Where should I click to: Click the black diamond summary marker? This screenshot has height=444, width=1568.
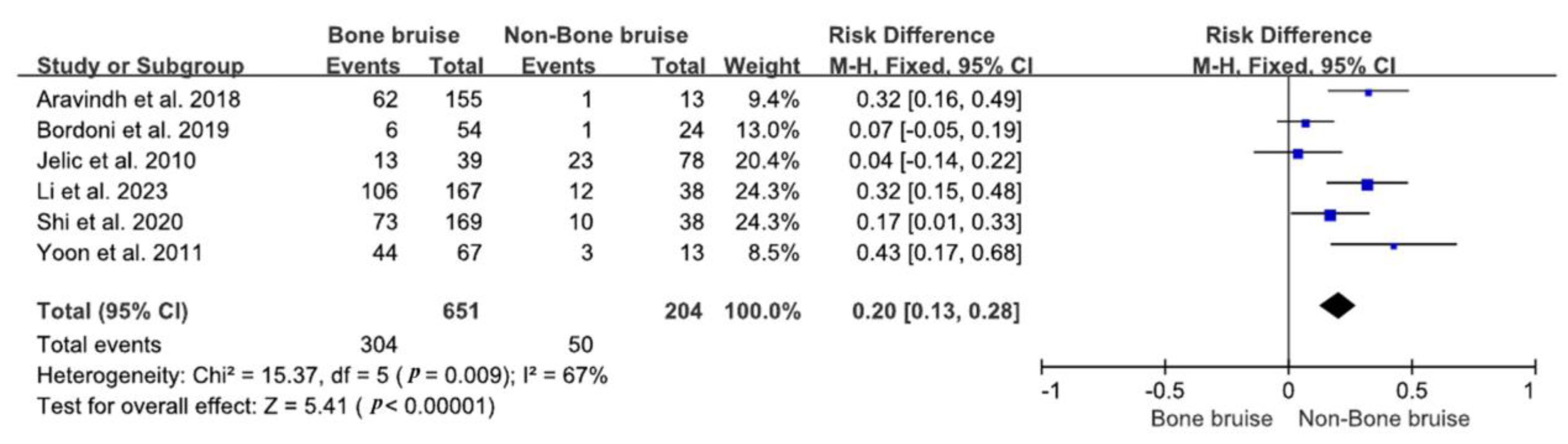click(x=1337, y=305)
